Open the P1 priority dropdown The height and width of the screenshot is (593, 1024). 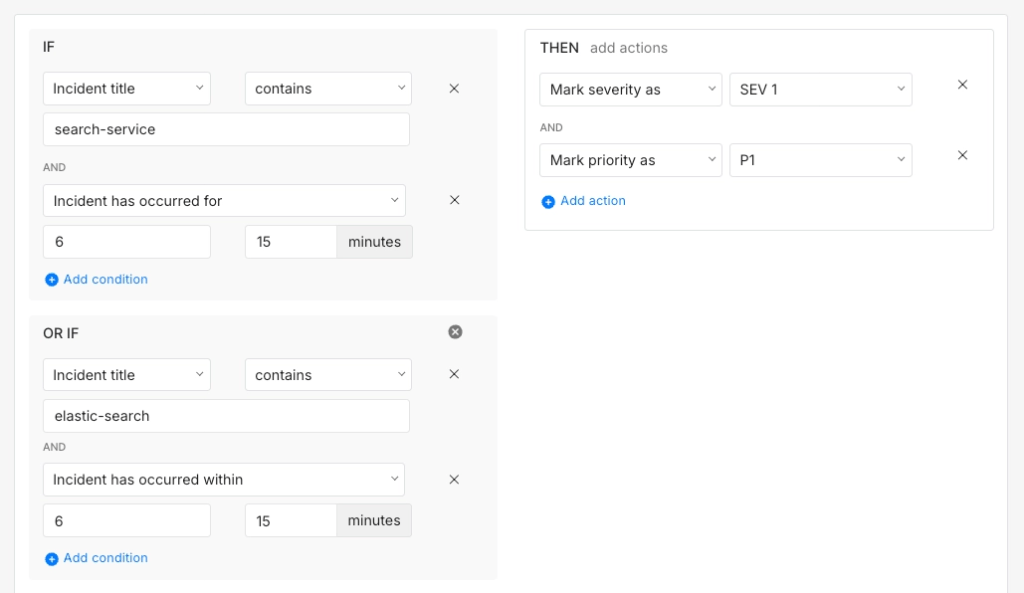click(x=820, y=160)
